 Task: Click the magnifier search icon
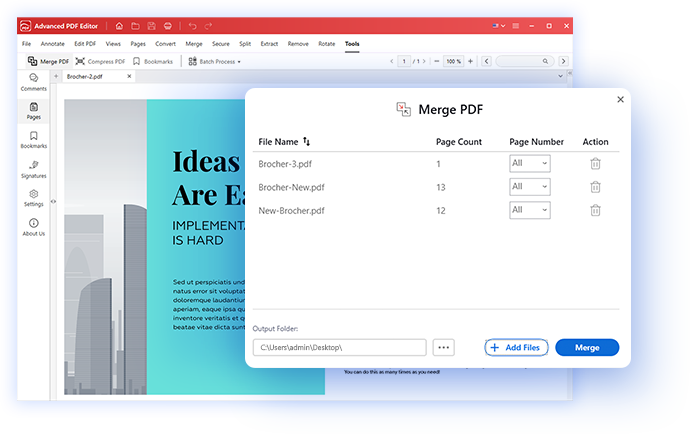pyautogui.click(x=545, y=61)
